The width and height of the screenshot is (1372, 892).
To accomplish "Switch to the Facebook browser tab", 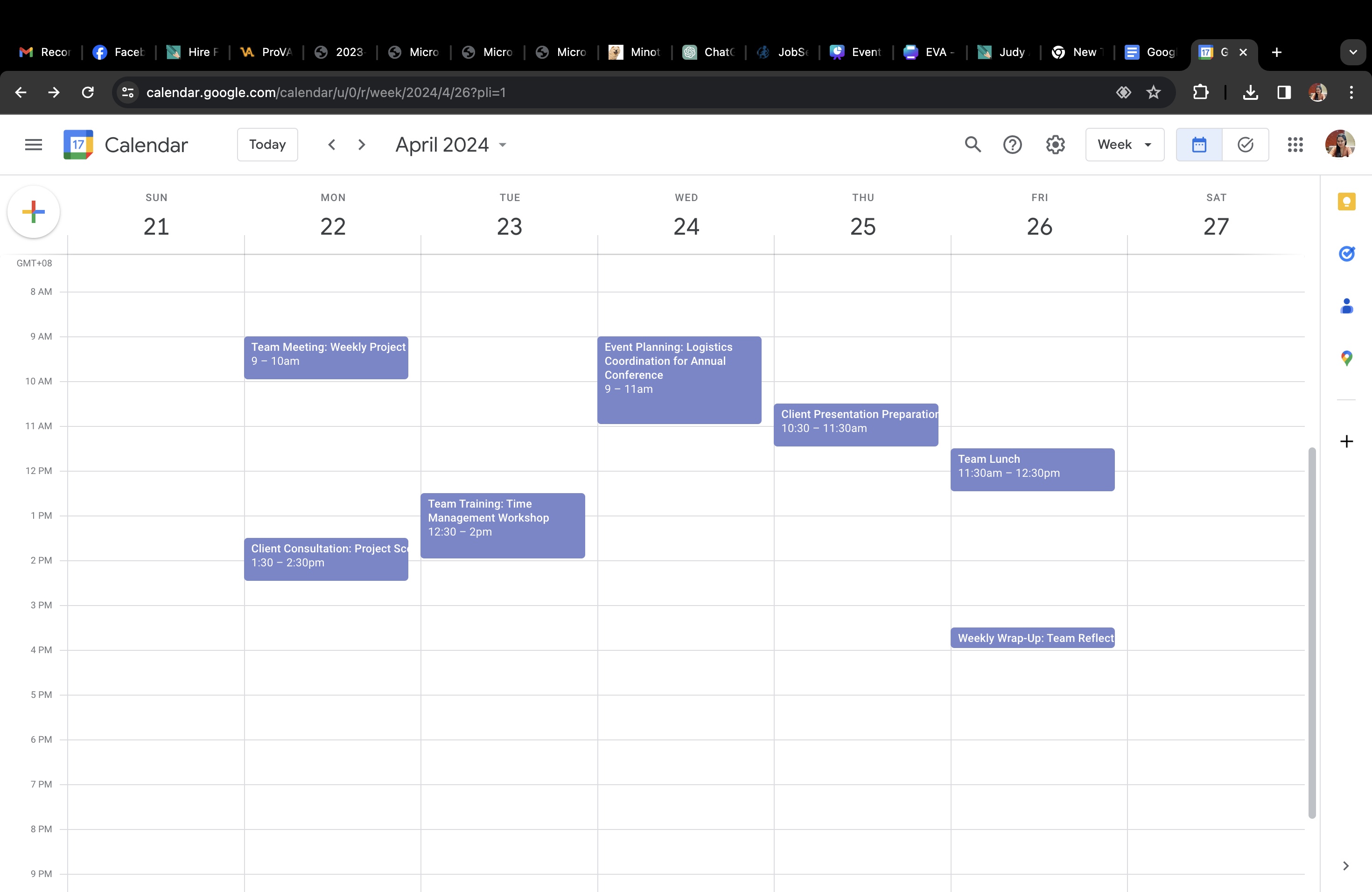I will click(119, 52).
